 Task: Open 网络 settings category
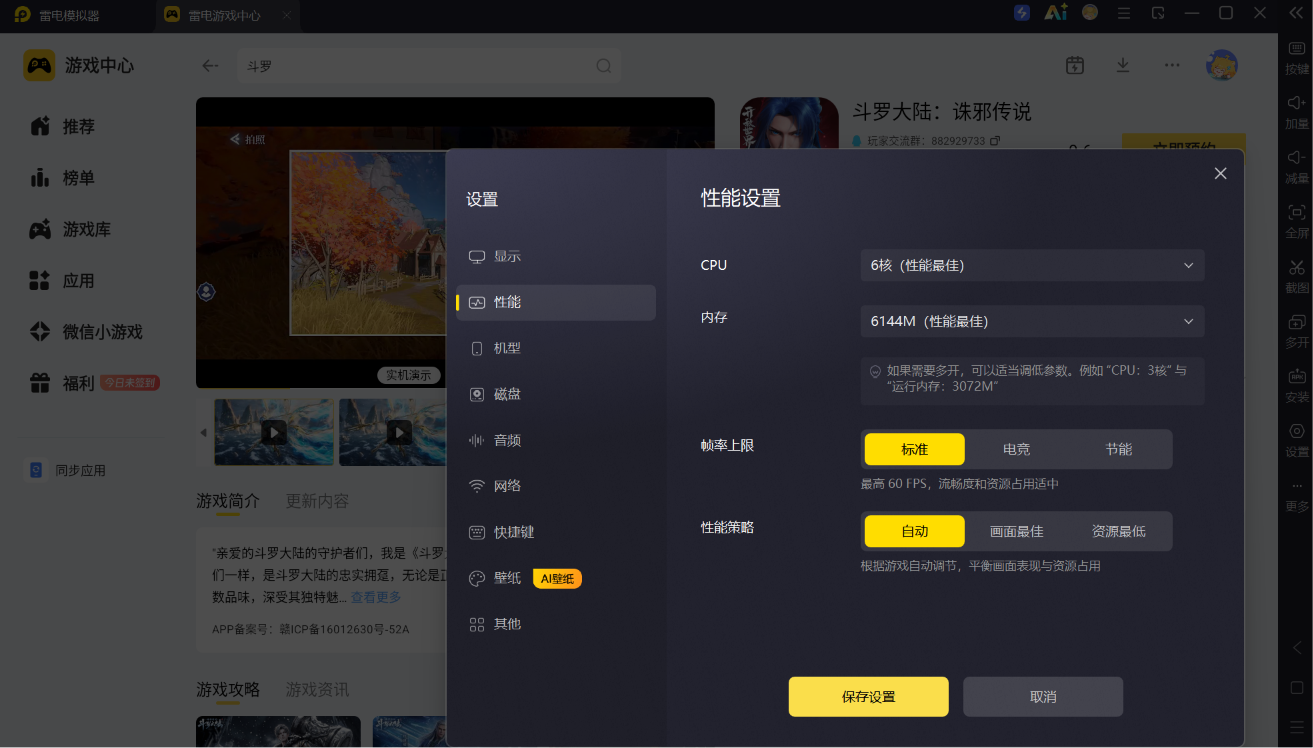[556, 486]
